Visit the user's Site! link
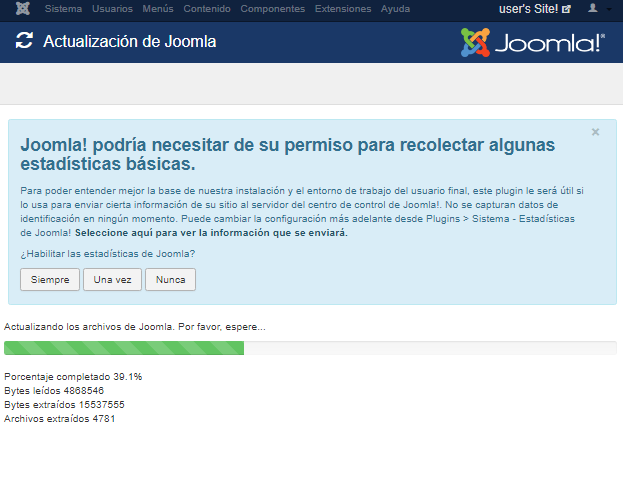623x497 pixels. [x=528, y=9]
